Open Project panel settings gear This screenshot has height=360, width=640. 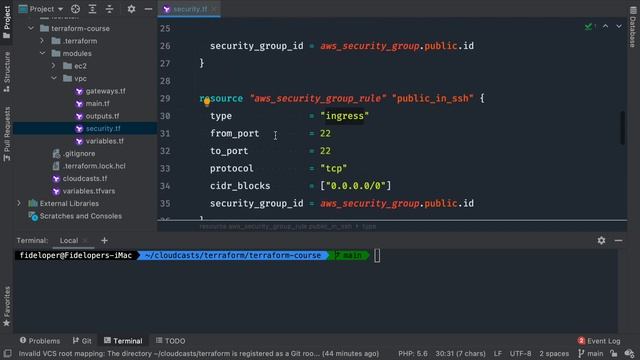click(x=131, y=9)
